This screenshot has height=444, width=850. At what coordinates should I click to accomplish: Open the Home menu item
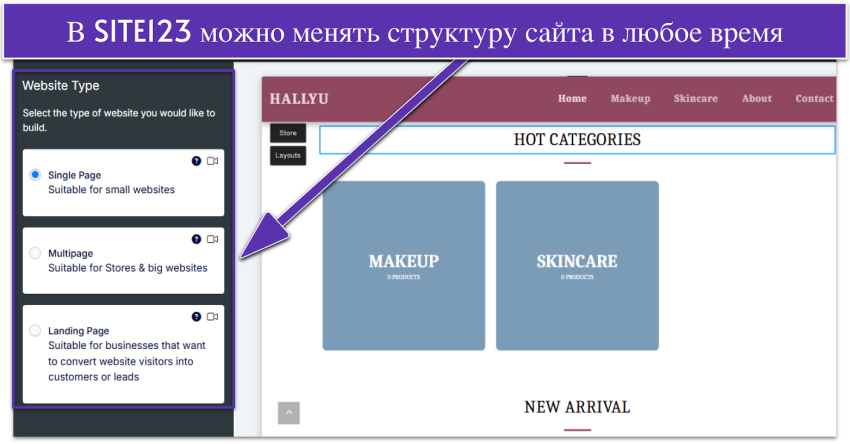(572, 99)
